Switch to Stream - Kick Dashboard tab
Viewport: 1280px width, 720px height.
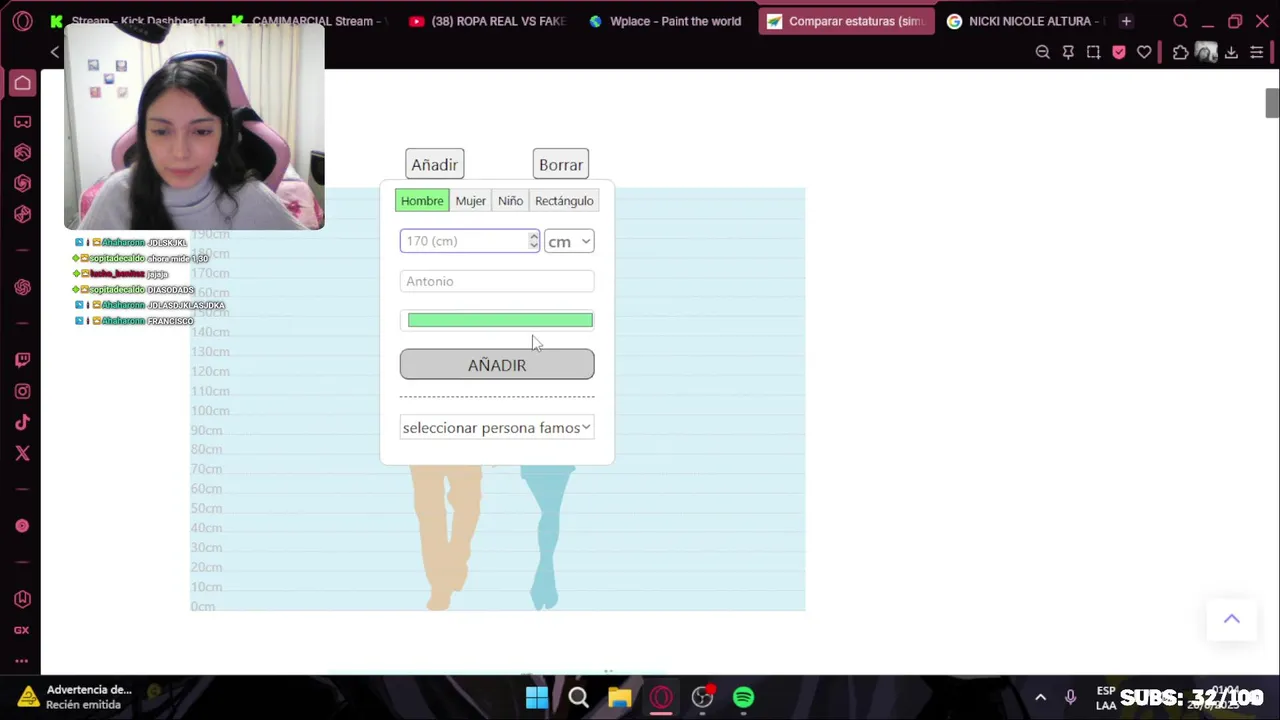tap(127, 21)
